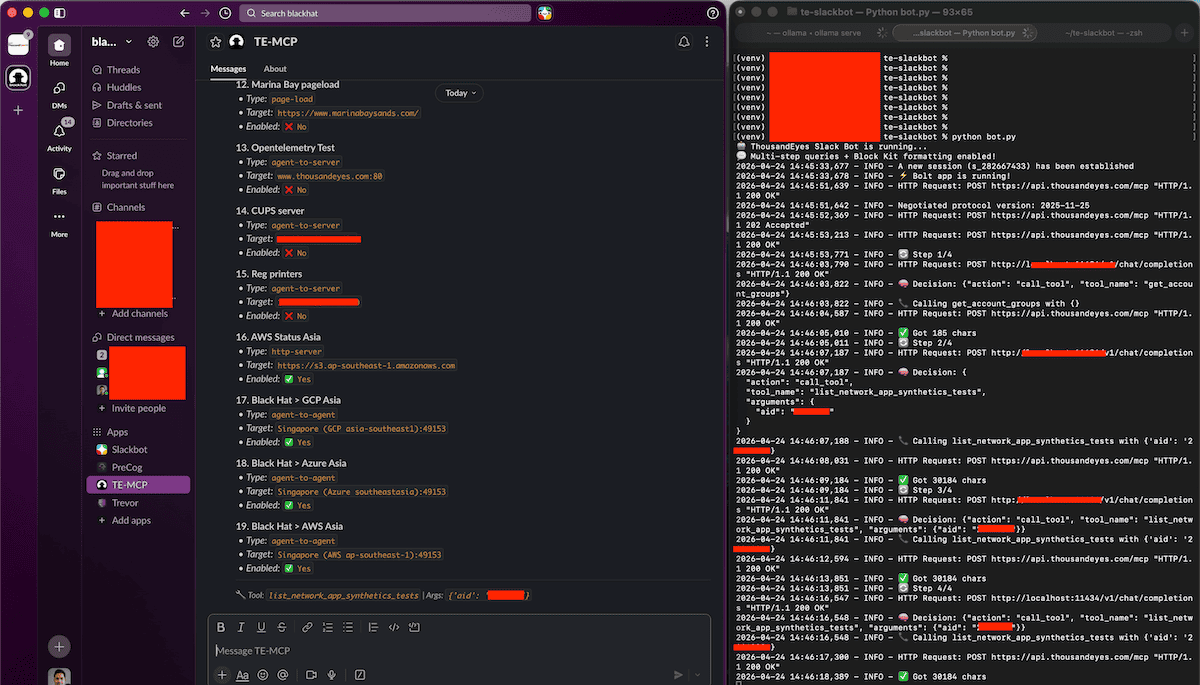Screen dimensions: 1200x685
Task: Add a workspace with the plus icon
Action: click(18, 110)
